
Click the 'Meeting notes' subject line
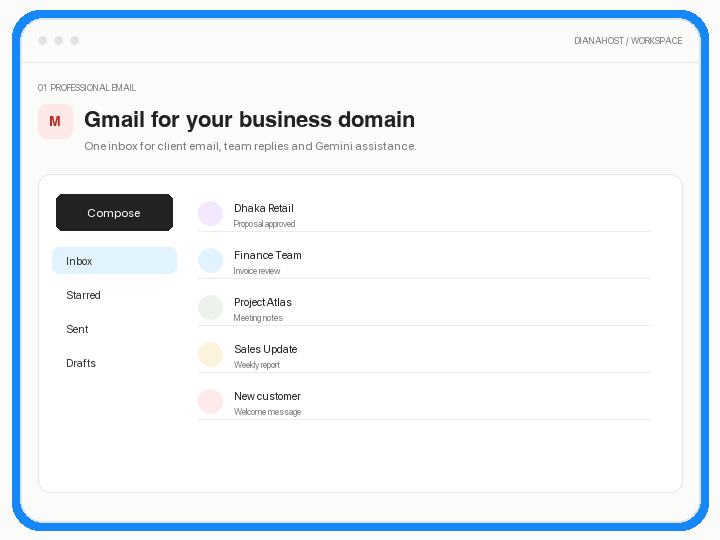pos(258,318)
